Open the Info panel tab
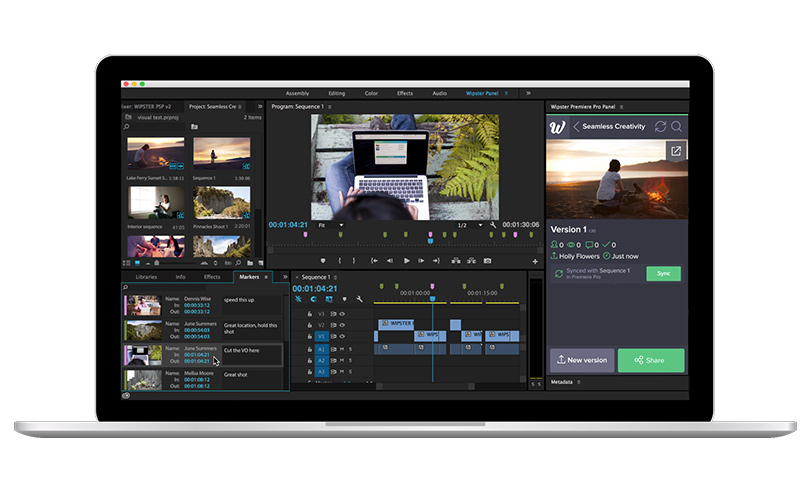 (x=180, y=277)
